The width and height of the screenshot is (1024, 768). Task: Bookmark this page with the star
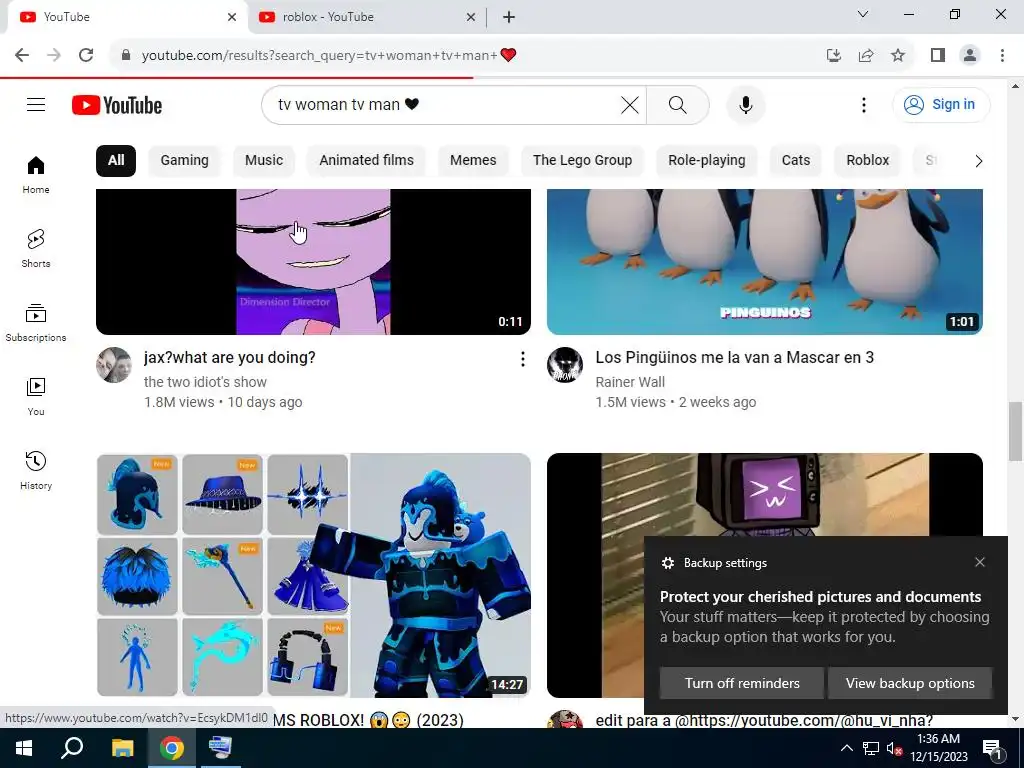pos(898,55)
